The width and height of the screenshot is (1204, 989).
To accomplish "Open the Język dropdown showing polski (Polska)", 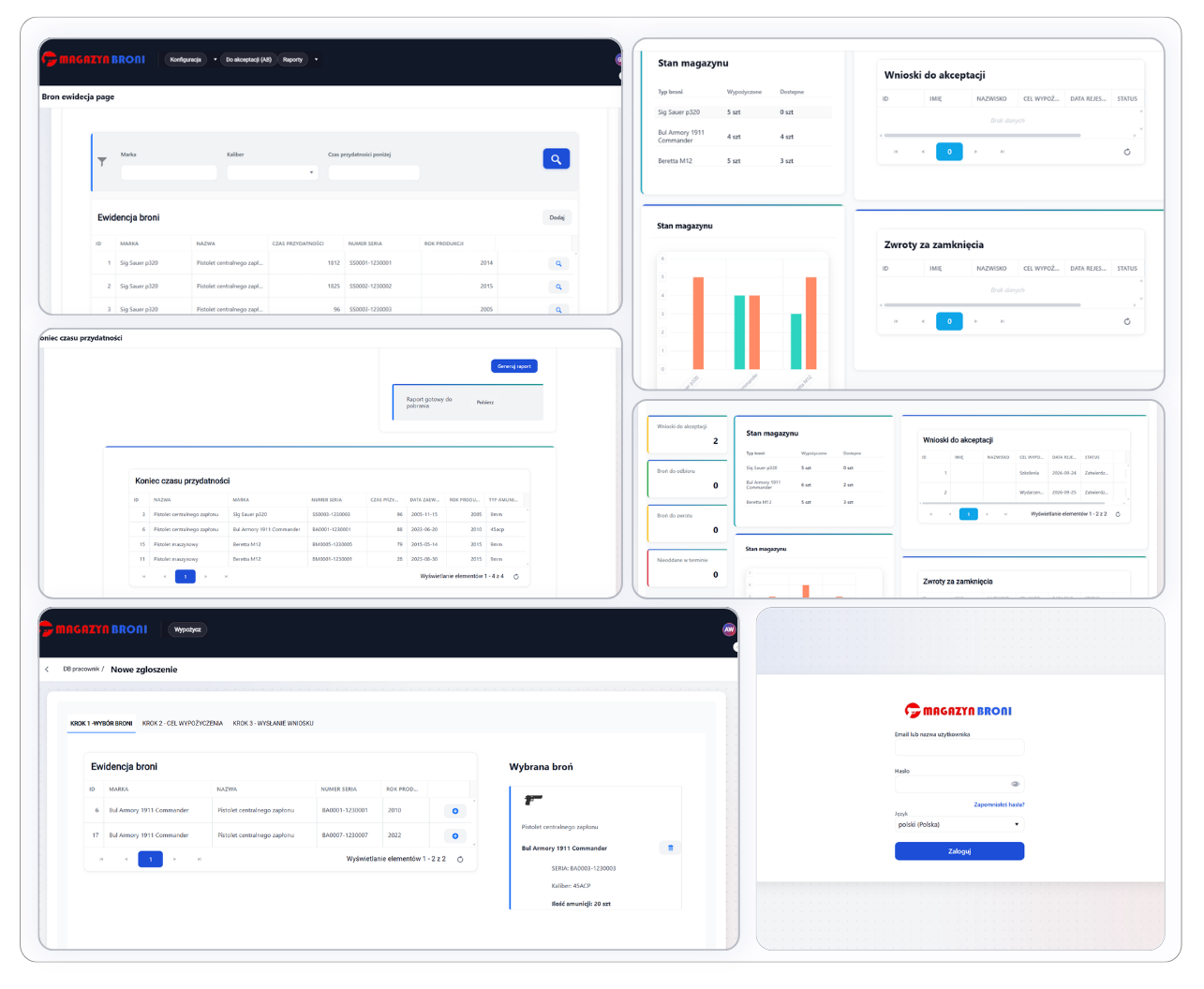I will pos(959,825).
